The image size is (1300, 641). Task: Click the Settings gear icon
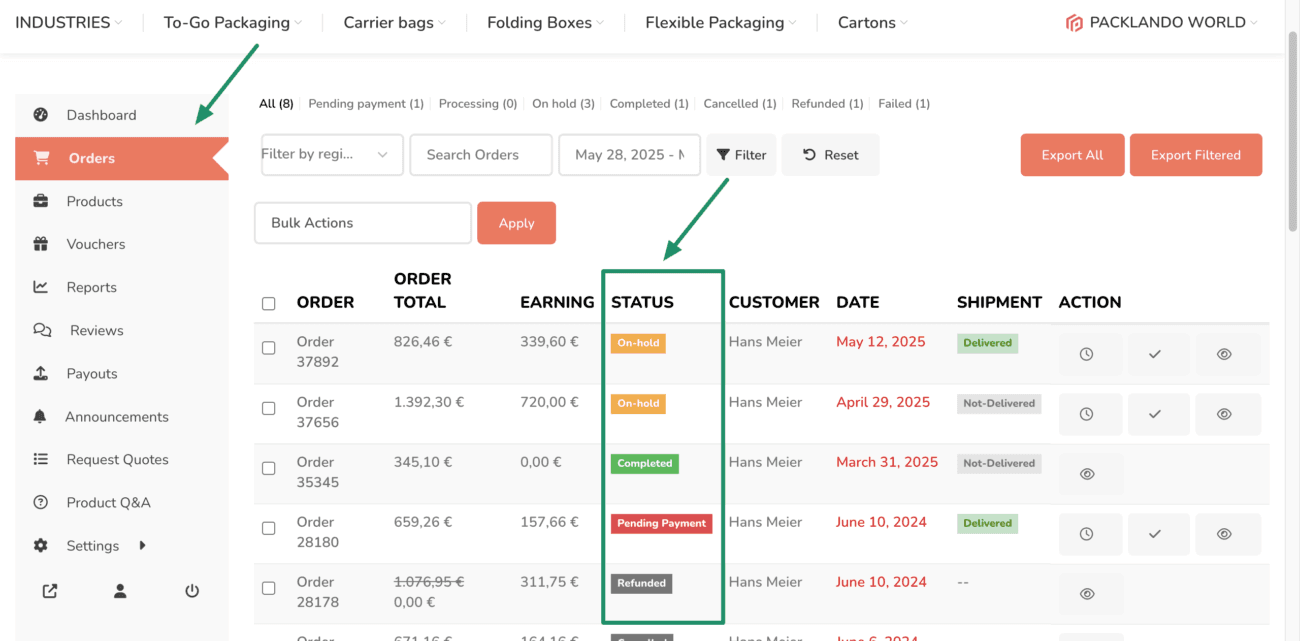click(41, 545)
